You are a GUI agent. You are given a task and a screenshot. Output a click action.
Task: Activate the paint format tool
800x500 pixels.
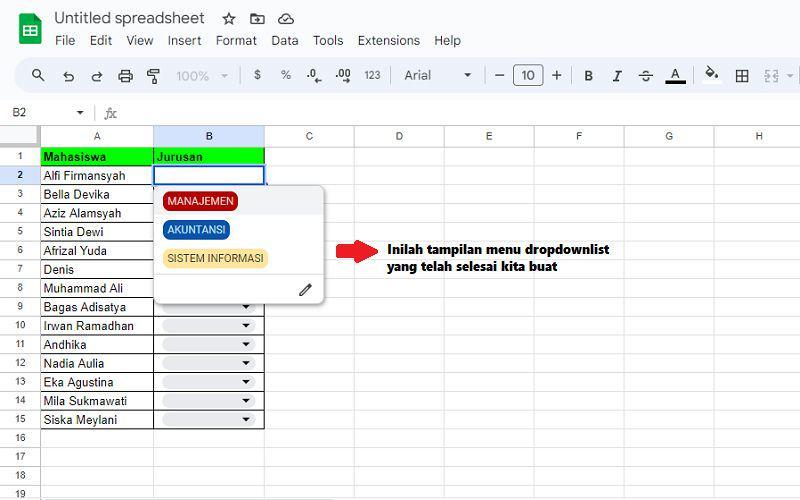(x=153, y=76)
